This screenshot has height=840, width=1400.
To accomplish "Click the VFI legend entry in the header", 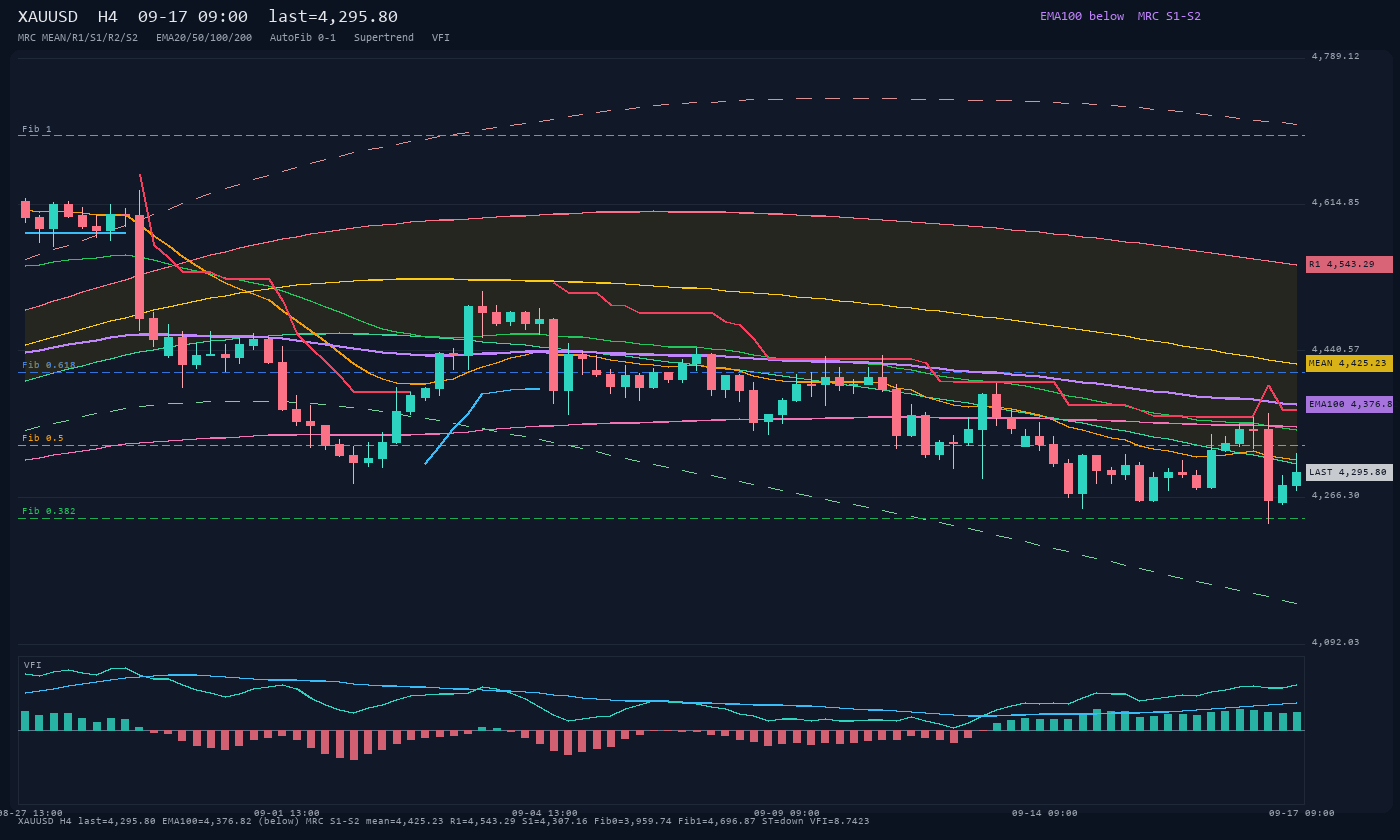I will [441, 37].
